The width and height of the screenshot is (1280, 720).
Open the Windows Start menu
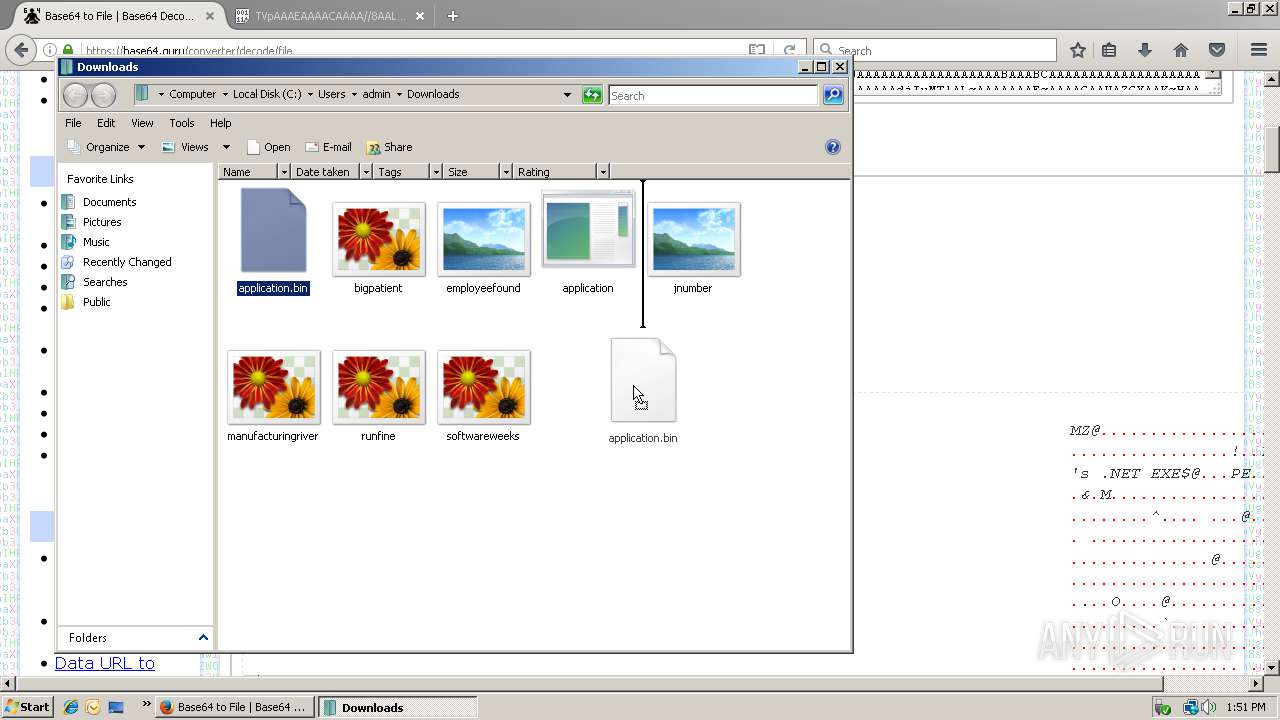point(27,707)
